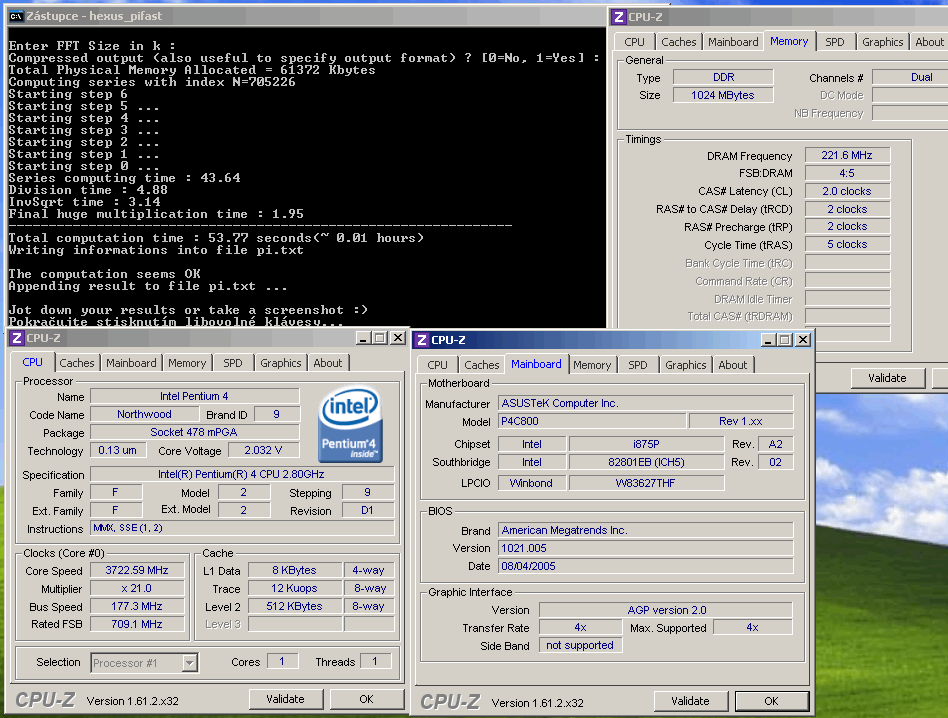Switch to SPD tab in Memory window
This screenshot has width=948, height=718.
tap(835, 42)
